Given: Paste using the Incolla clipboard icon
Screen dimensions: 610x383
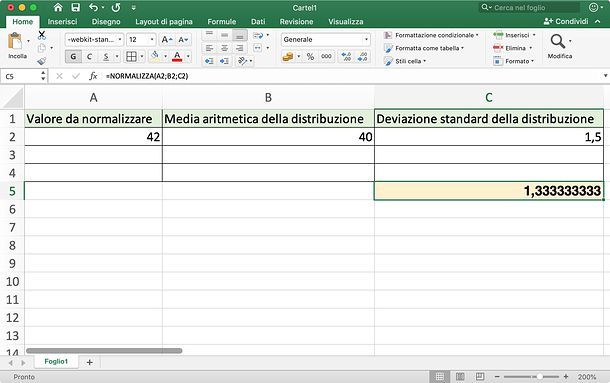Looking at the screenshot, I should coord(15,41).
